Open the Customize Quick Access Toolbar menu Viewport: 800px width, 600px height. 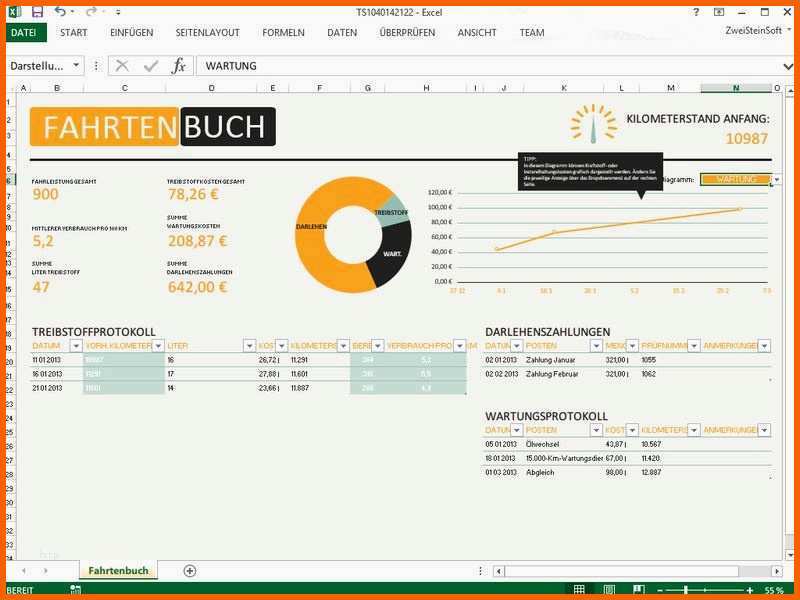point(118,12)
